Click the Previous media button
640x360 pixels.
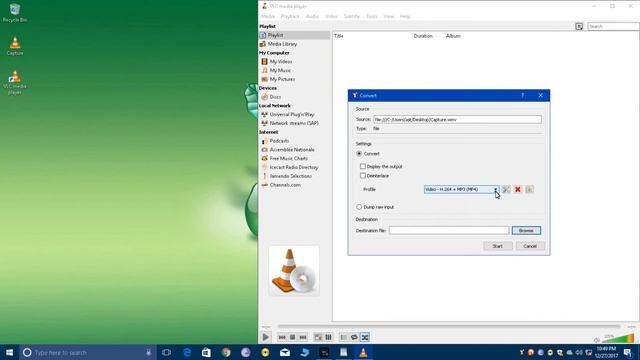pyautogui.click(x=282, y=337)
